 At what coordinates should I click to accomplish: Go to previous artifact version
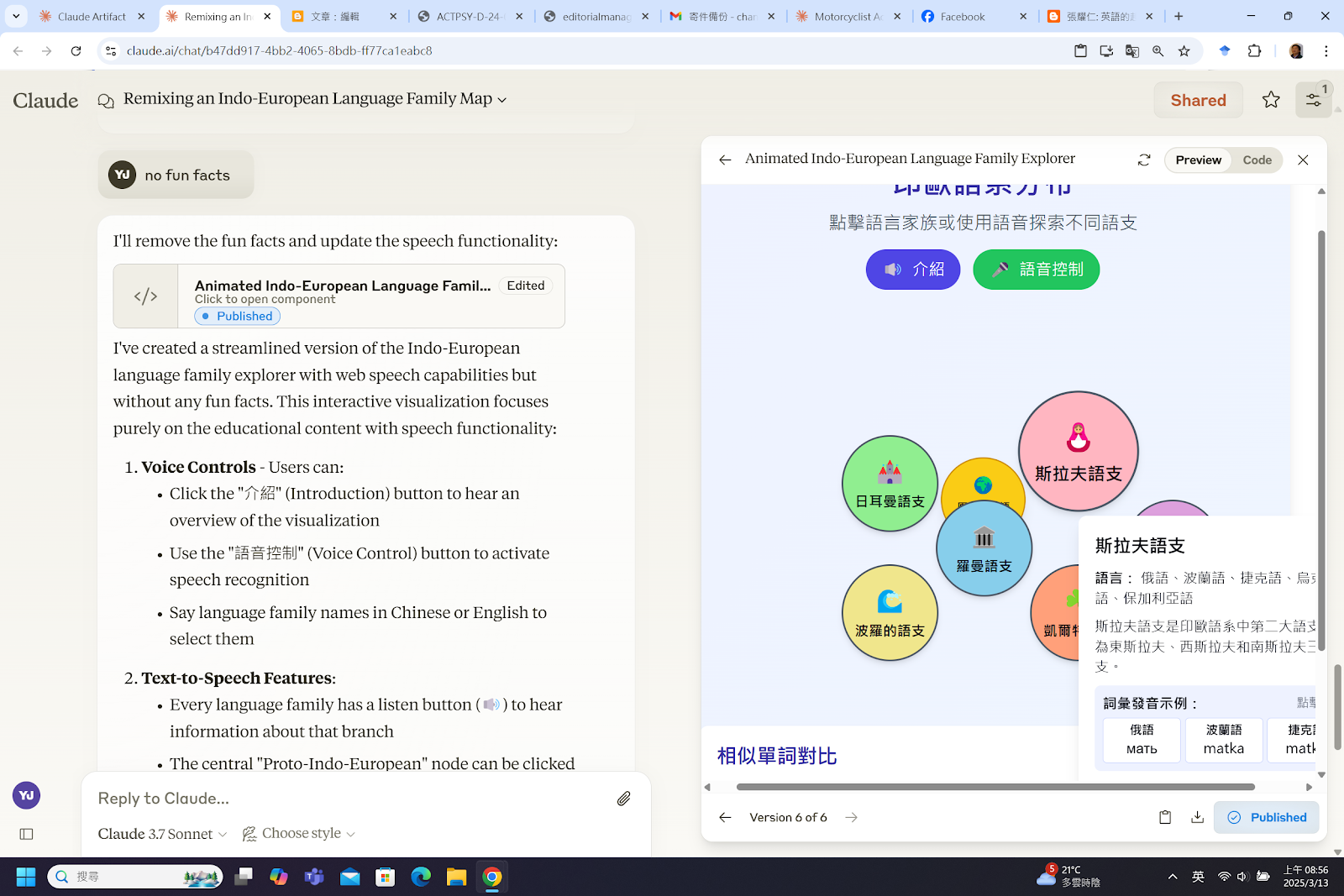pyautogui.click(x=725, y=817)
